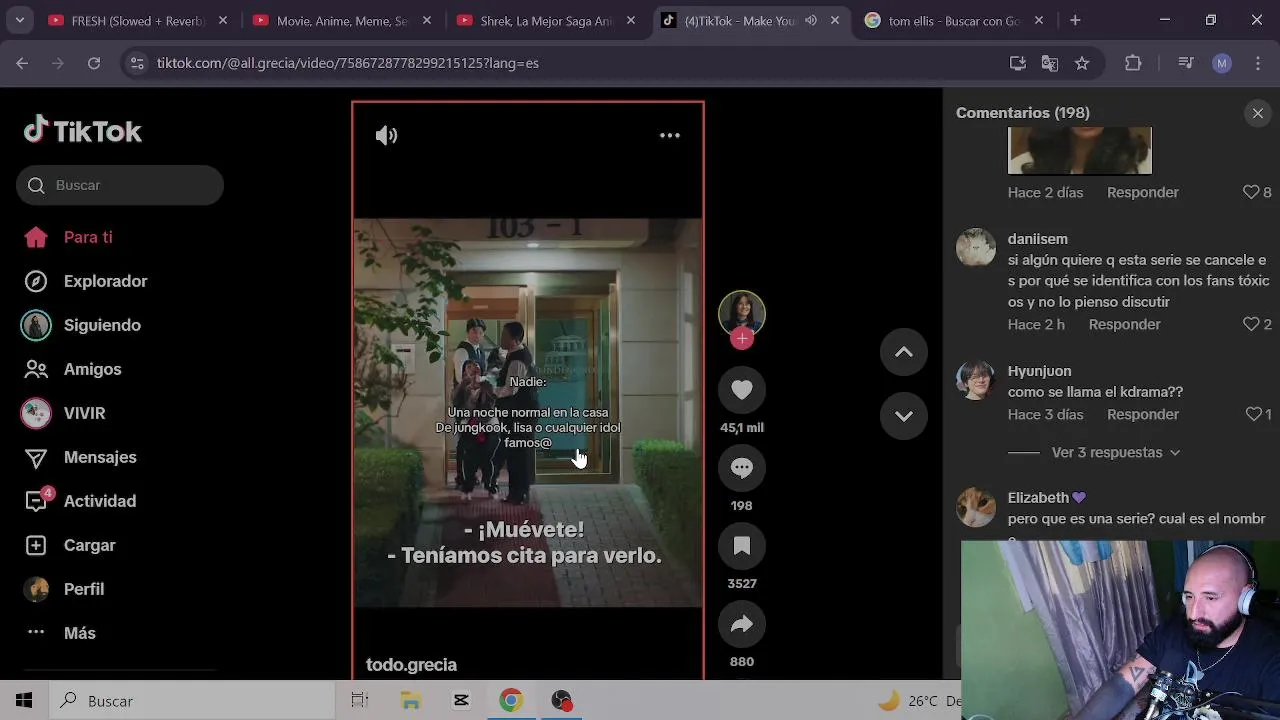Screen dimensions: 1280x720
Task: Open image attached in top comment
Action: pyautogui.click(x=1080, y=150)
